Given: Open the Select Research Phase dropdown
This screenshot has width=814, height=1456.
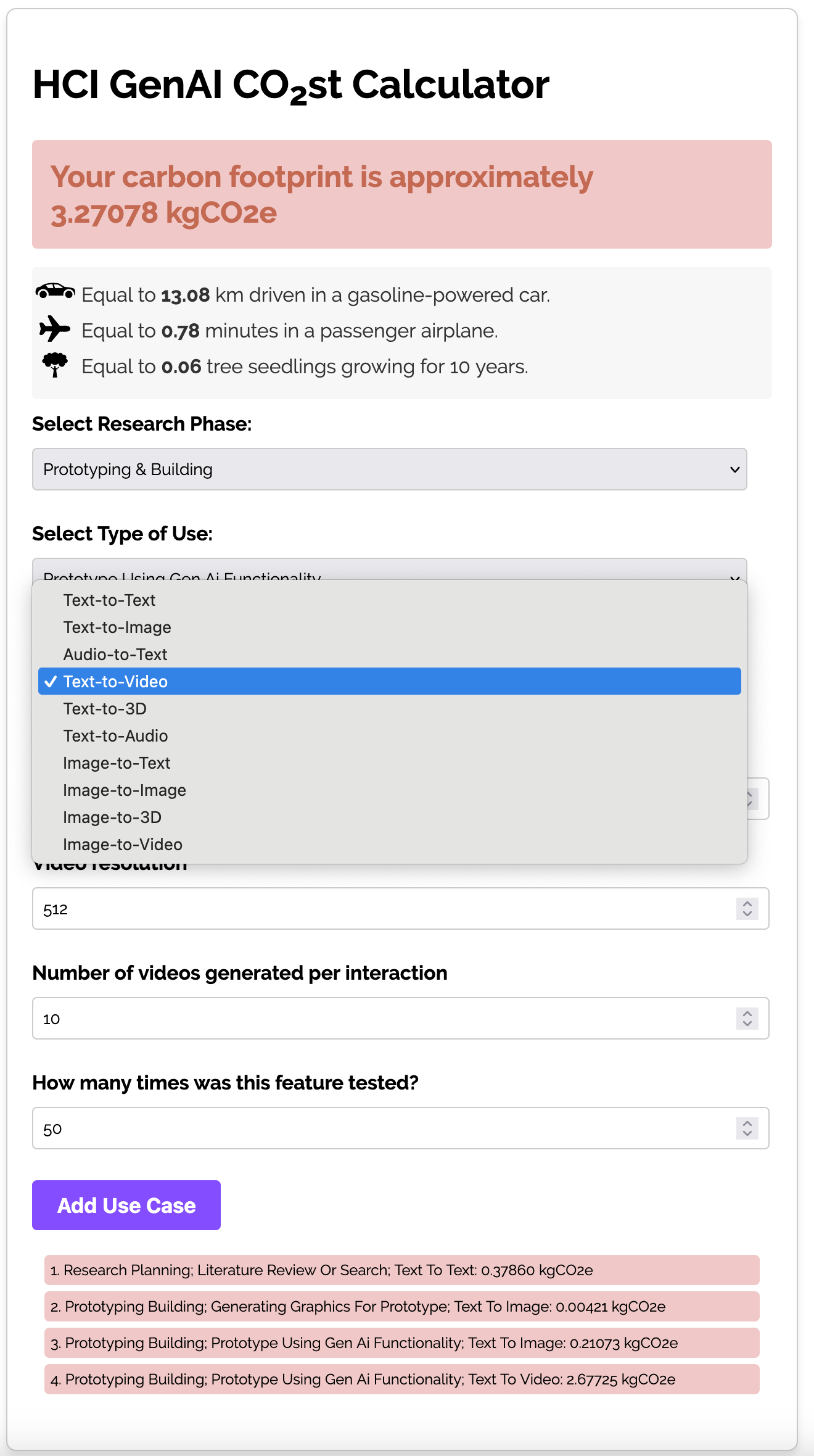Looking at the screenshot, I should (x=389, y=469).
